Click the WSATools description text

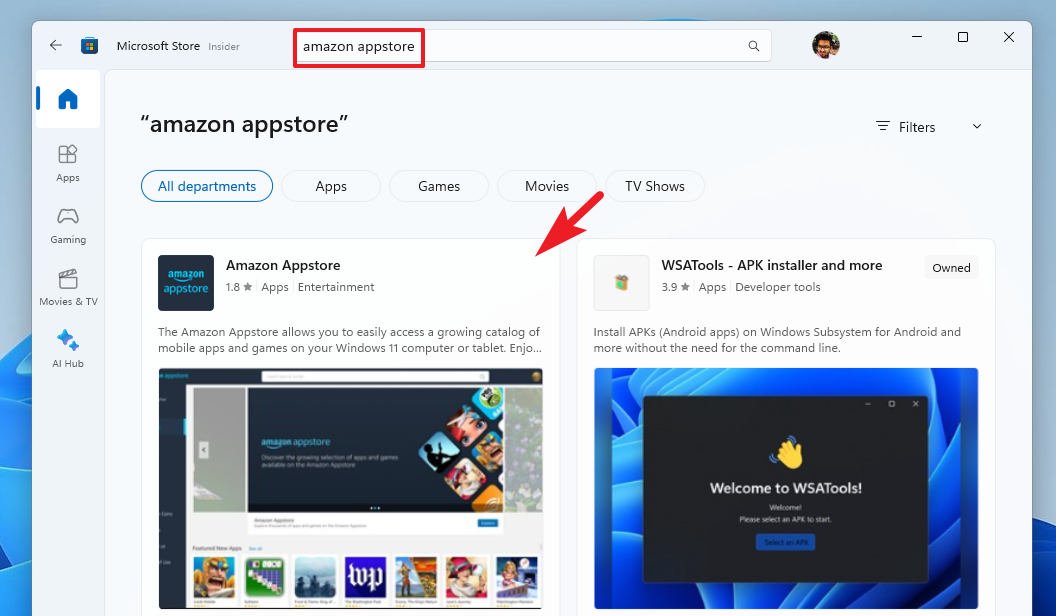777,340
